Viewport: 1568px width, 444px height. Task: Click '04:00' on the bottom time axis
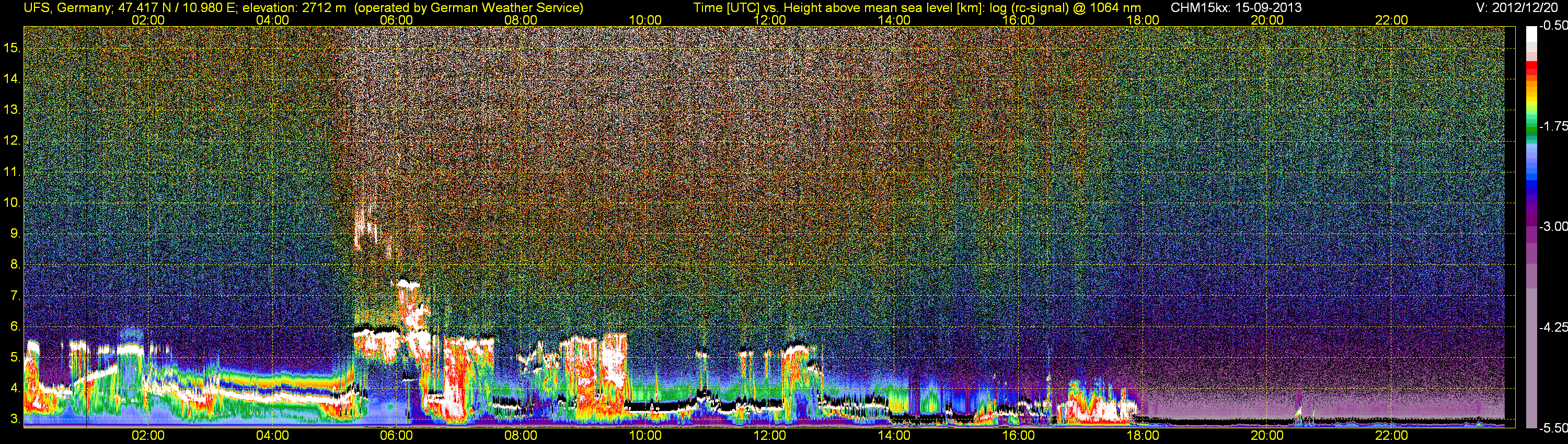(272, 436)
